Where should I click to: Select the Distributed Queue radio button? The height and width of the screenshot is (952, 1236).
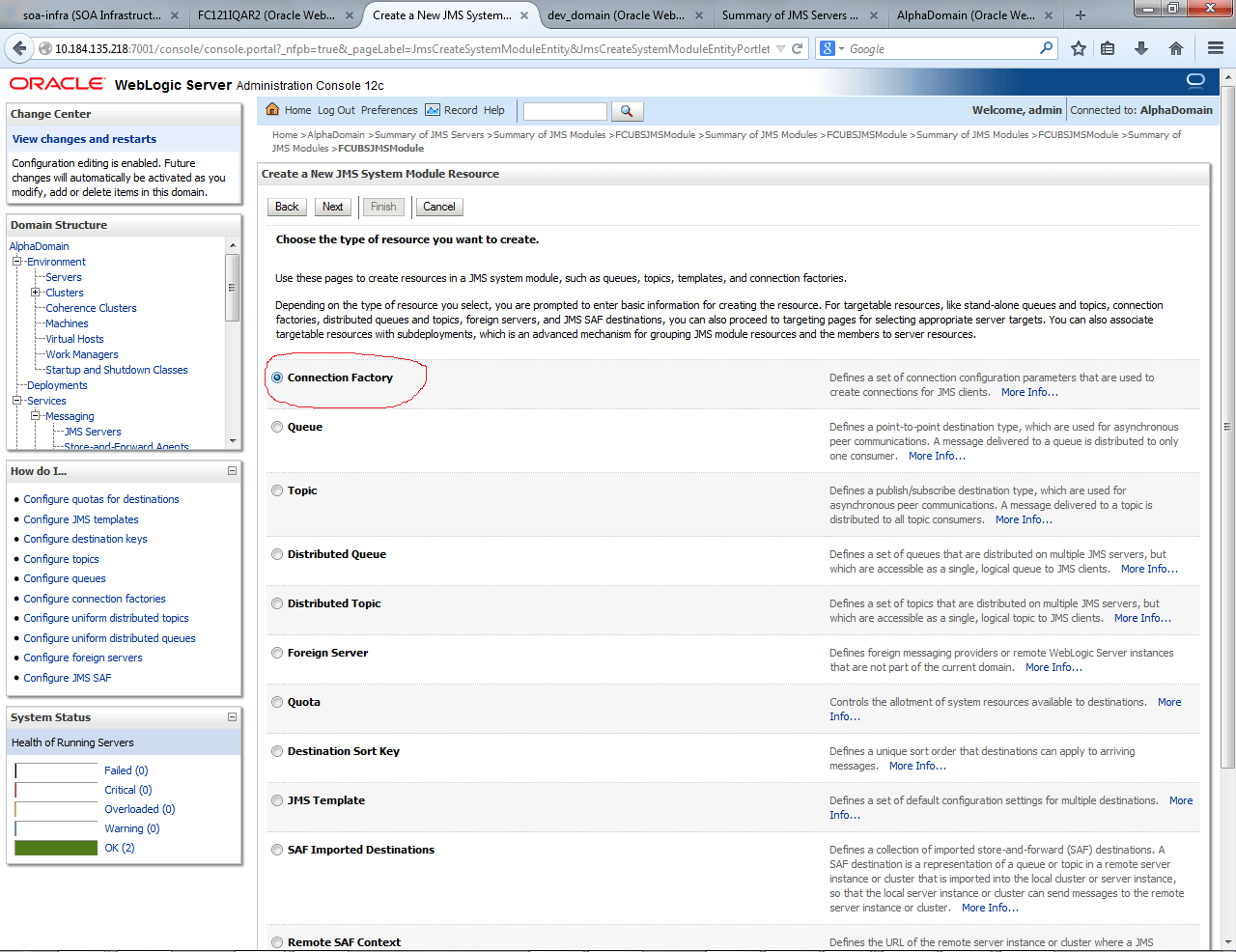coord(277,554)
